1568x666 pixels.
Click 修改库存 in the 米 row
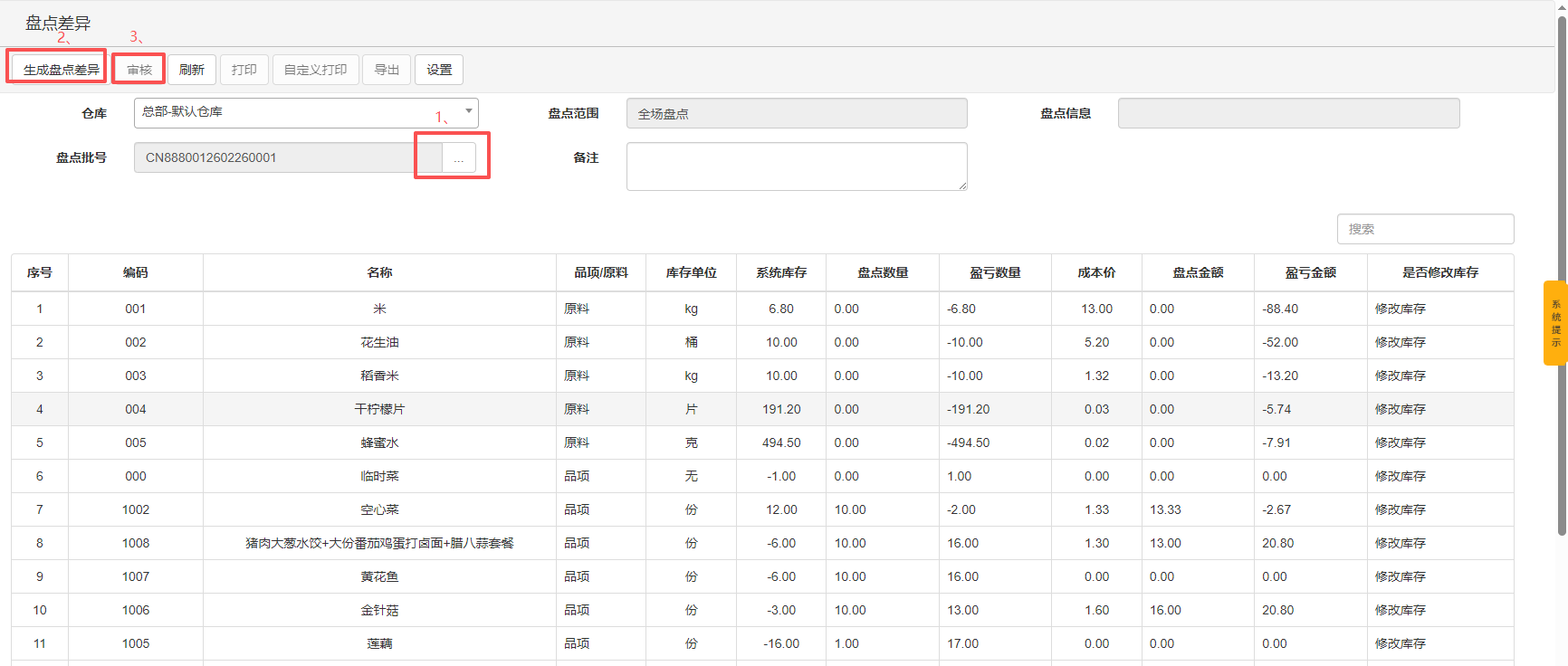1400,309
